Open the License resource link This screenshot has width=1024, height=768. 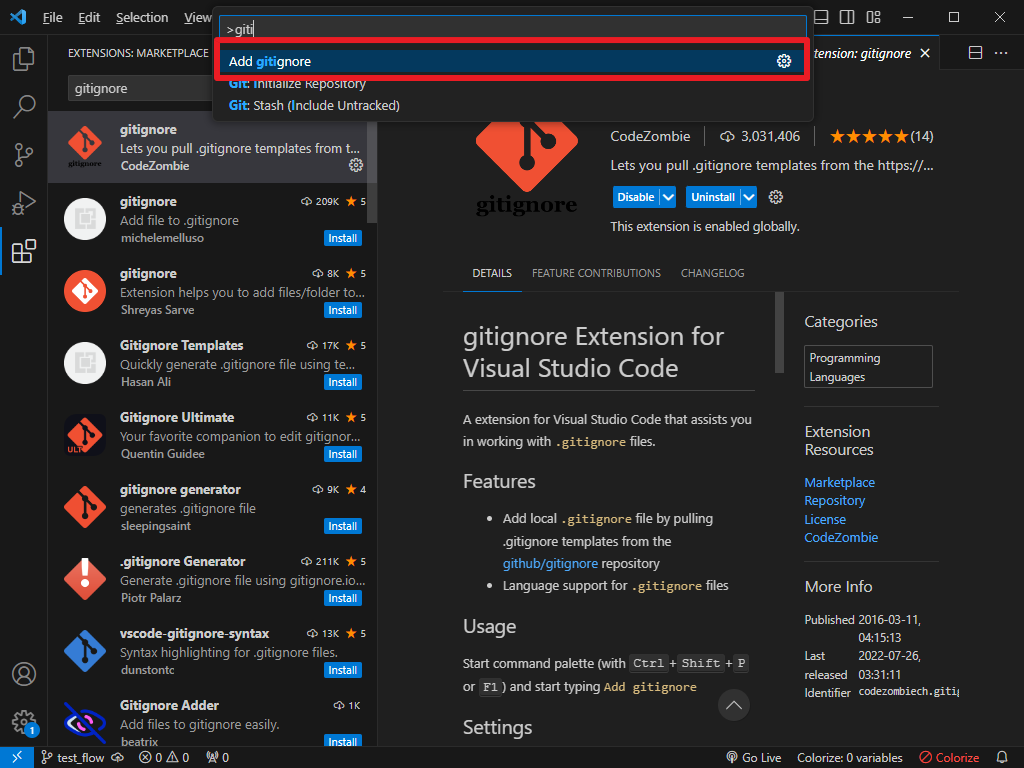(x=825, y=519)
